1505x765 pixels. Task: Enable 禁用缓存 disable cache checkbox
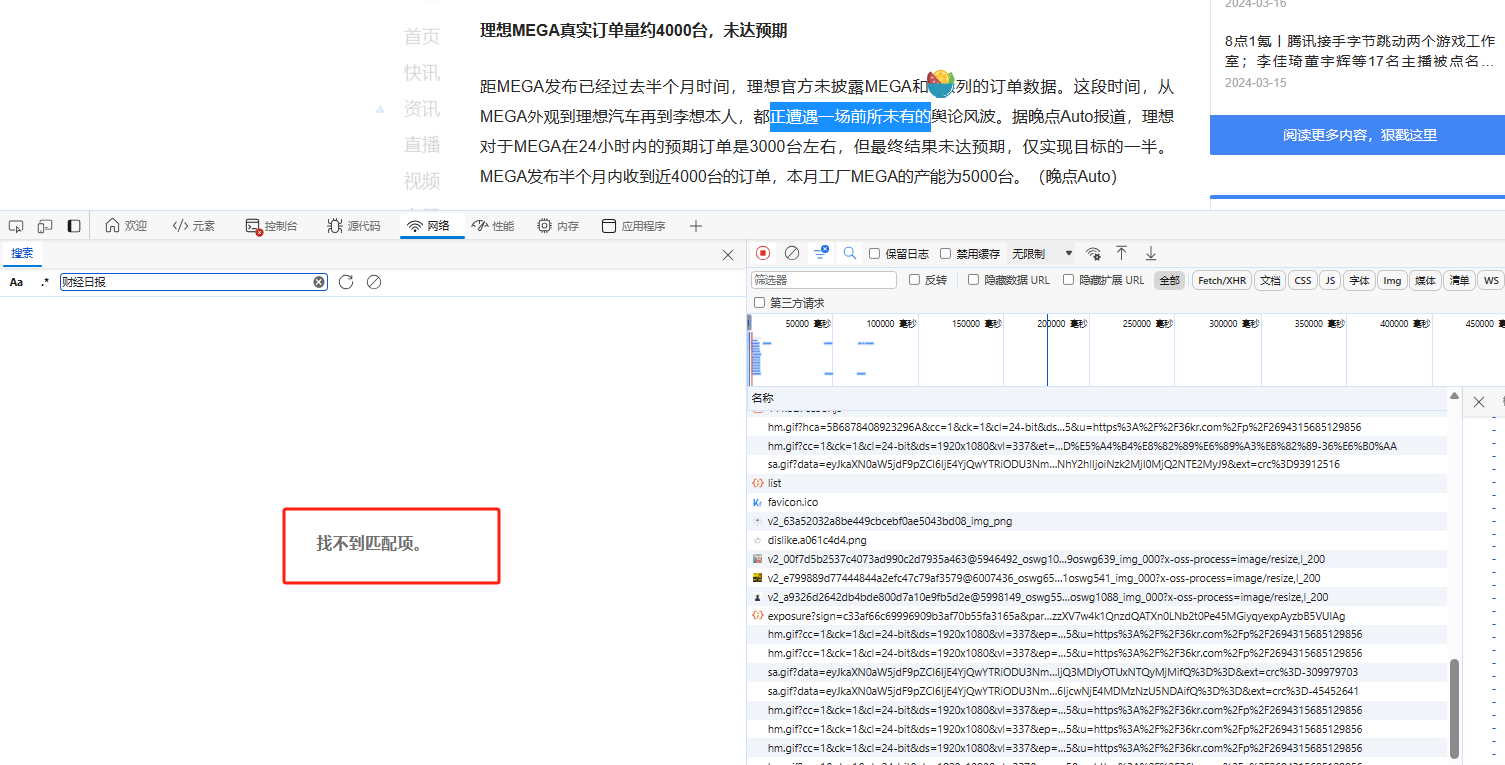(x=946, y=254)
